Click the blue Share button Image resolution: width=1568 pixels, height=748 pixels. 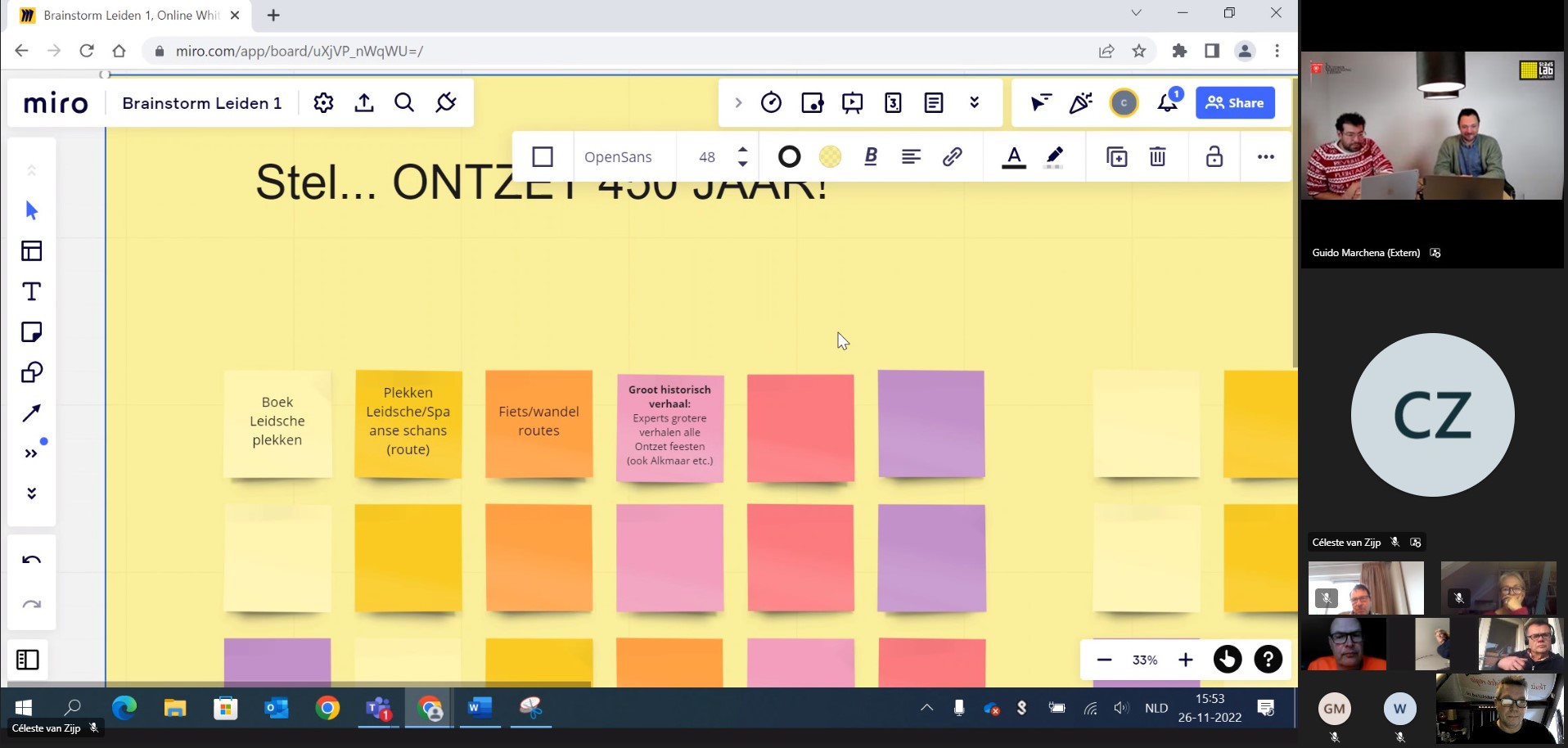pos(1235,103)
